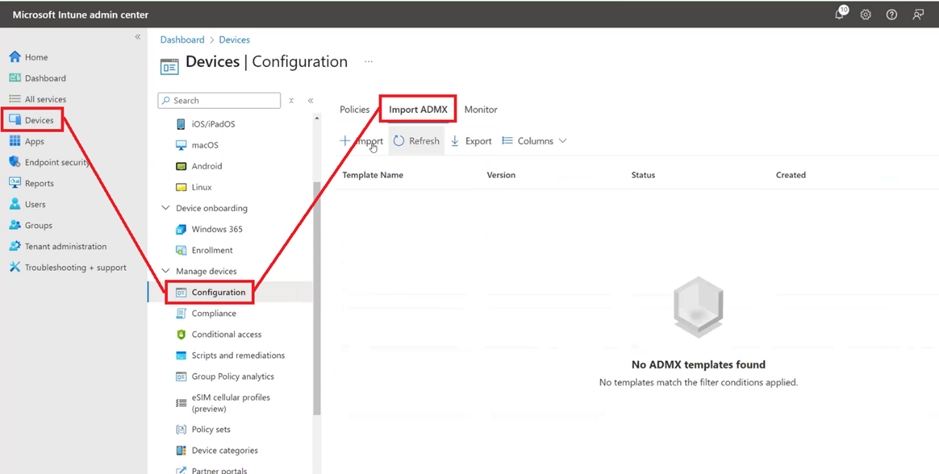939x474 pixels.
Task: Open Troubleshooting + support item
Action: [75, 267]
